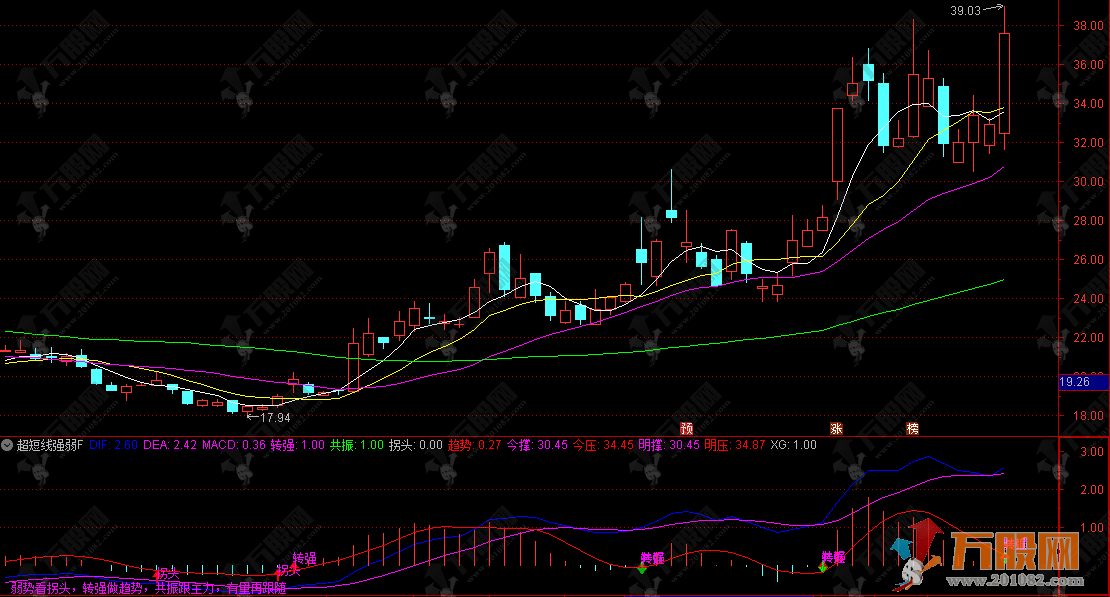This screenshot has height=597, width=1110.
Task: Click the 共振: 1.00 green readout
Action: click(x=357, y=445)
